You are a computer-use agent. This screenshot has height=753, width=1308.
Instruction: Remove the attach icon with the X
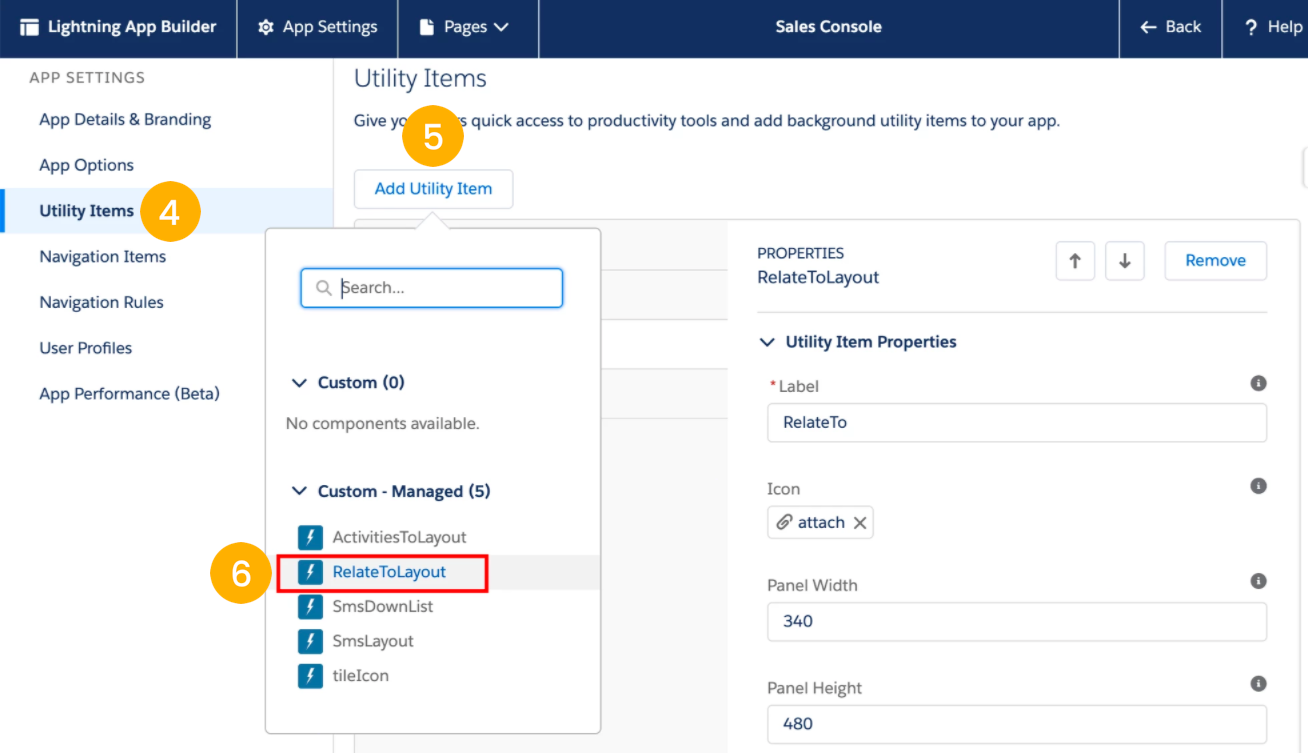859,521
